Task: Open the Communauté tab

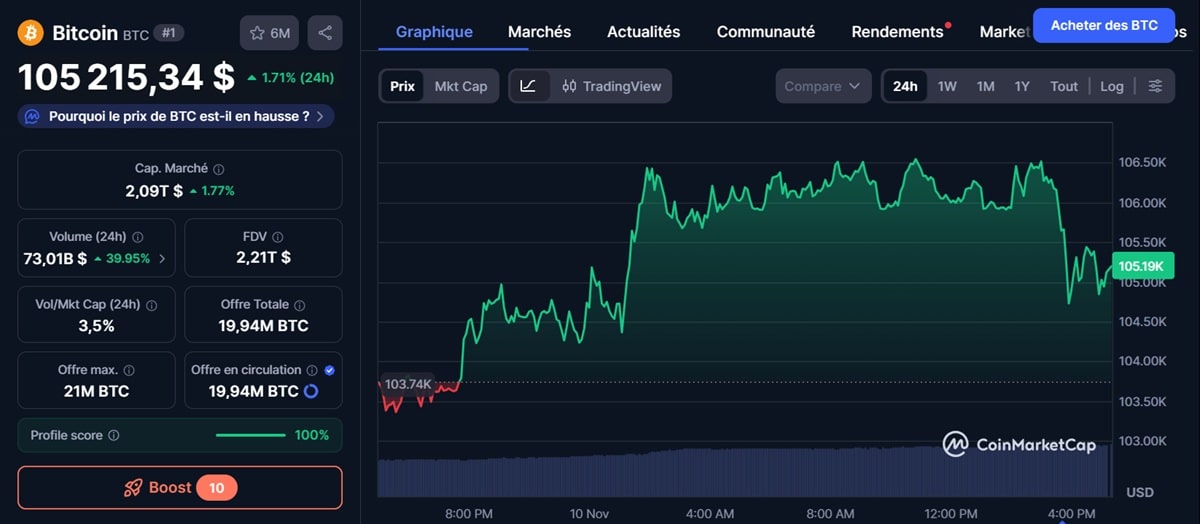Action: pos(766,32)
